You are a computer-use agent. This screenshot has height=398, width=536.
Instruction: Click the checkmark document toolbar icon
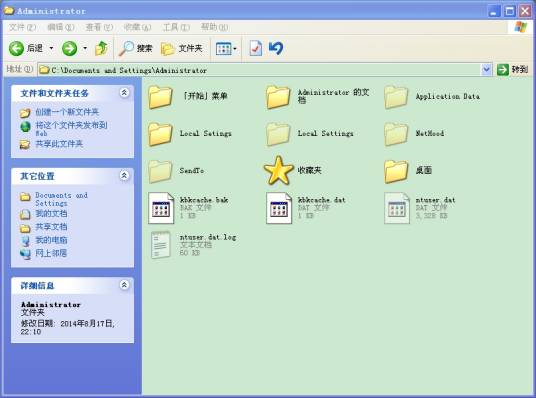coord(256,49)
